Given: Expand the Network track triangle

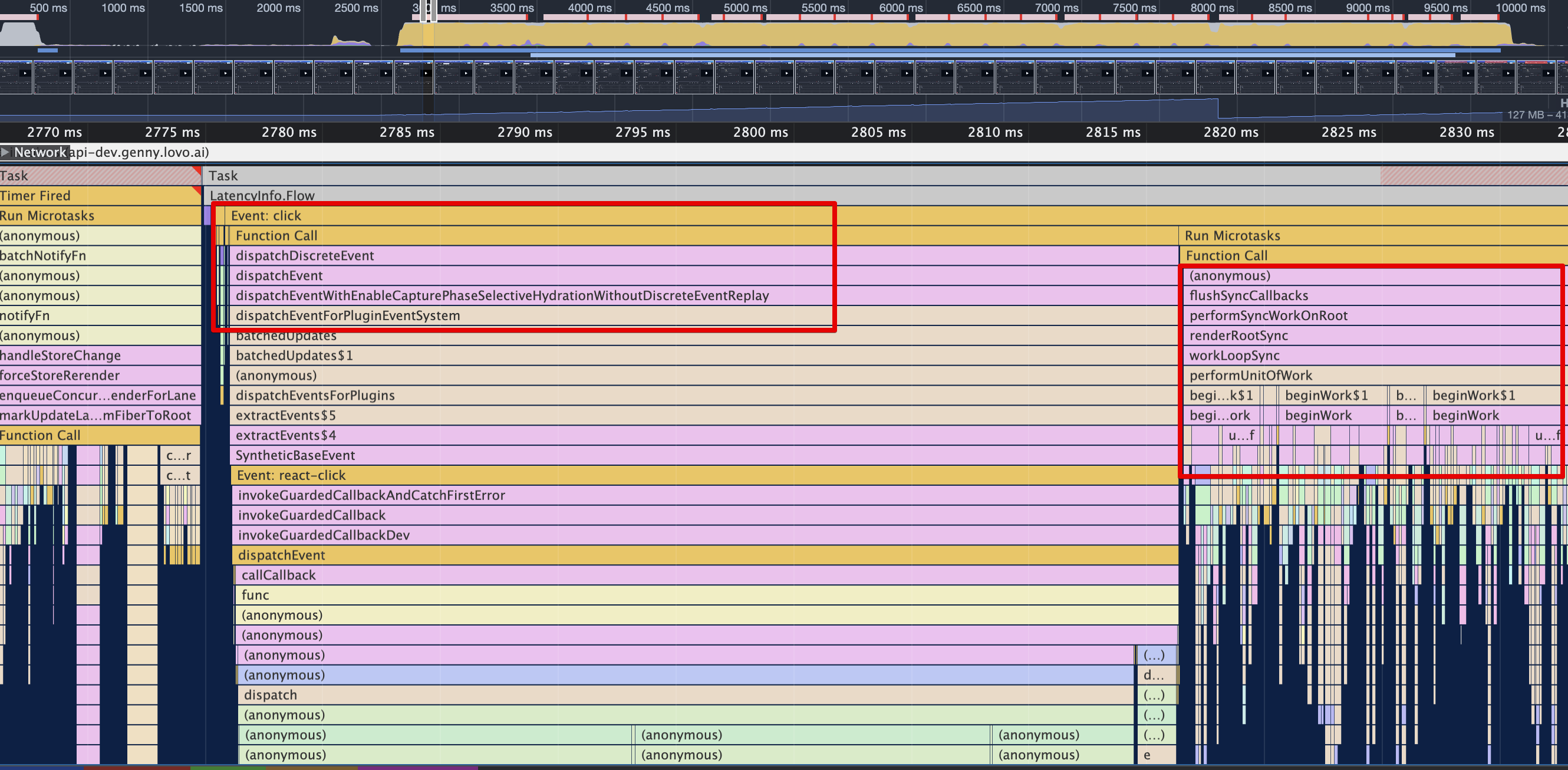Looking at the screenshot, I should (x=5, y=152).
